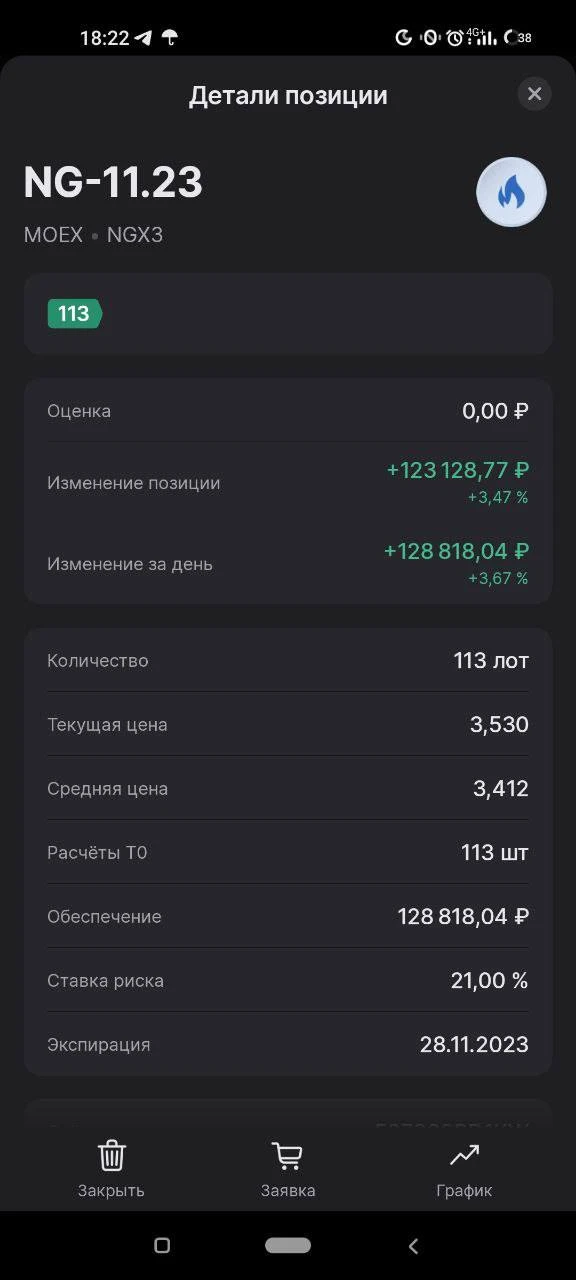The image size is (576, 1280).
Task: Tap the blue flame instrument logo
Action: (511, 193)
